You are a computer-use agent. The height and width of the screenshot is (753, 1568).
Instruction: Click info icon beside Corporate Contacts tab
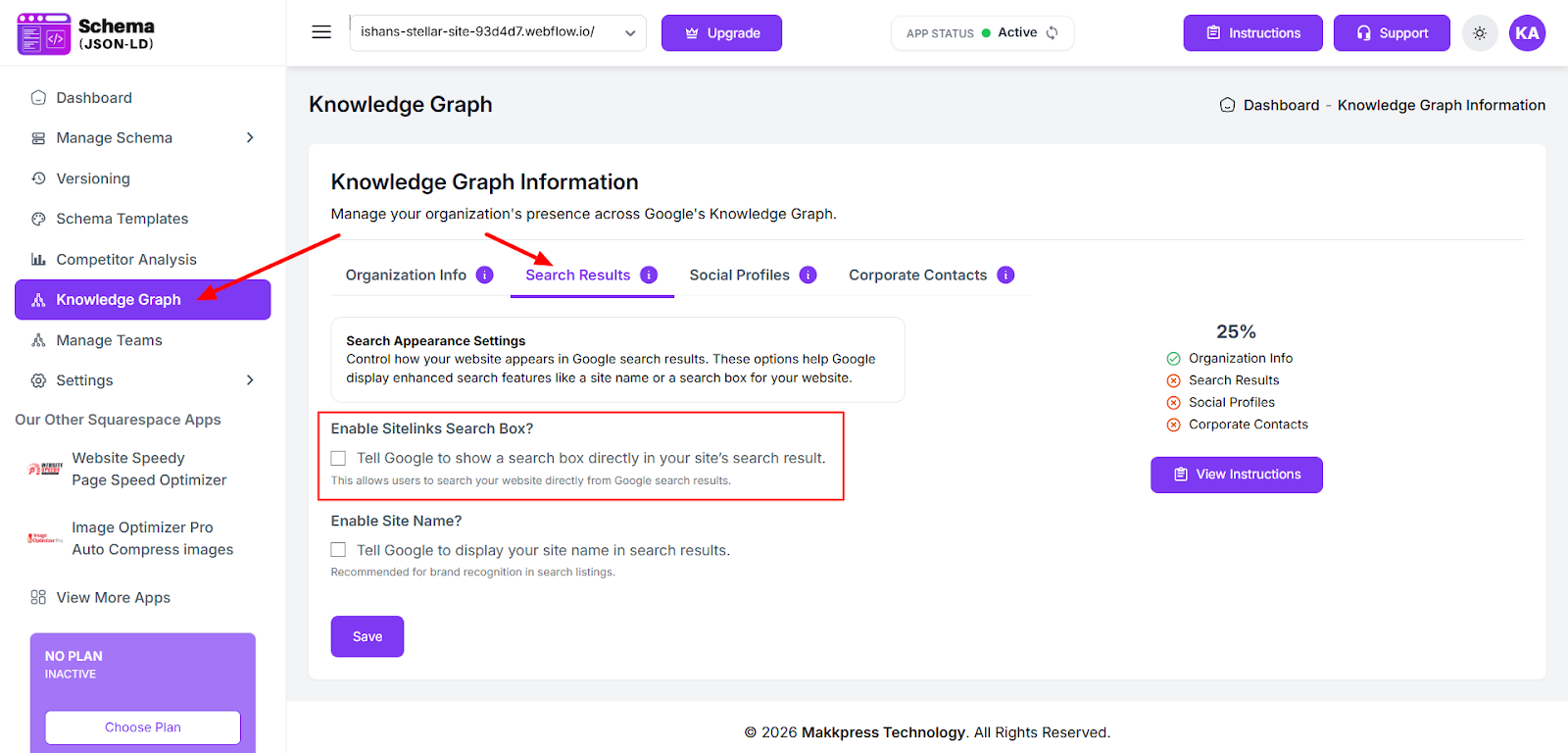(x=1005, y=276)
